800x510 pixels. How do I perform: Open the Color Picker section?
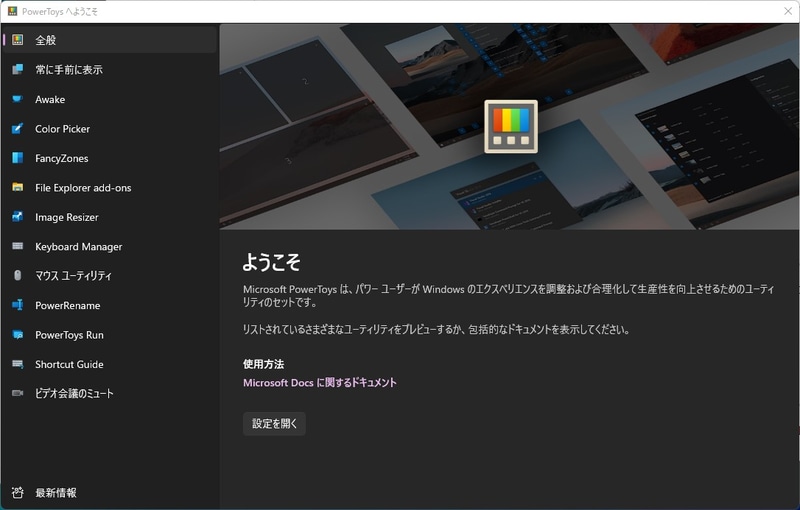click(110, 129)
